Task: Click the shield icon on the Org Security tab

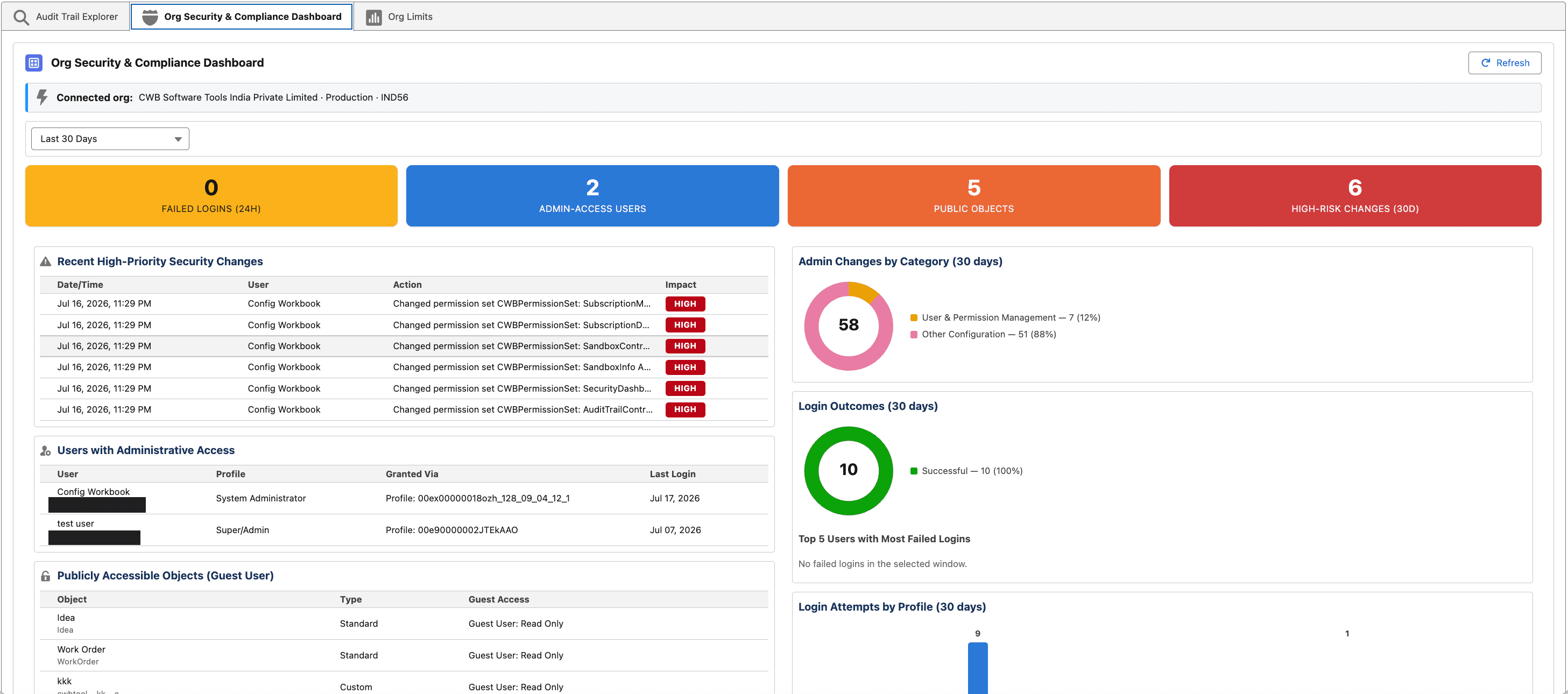Action: coord(150,17)
